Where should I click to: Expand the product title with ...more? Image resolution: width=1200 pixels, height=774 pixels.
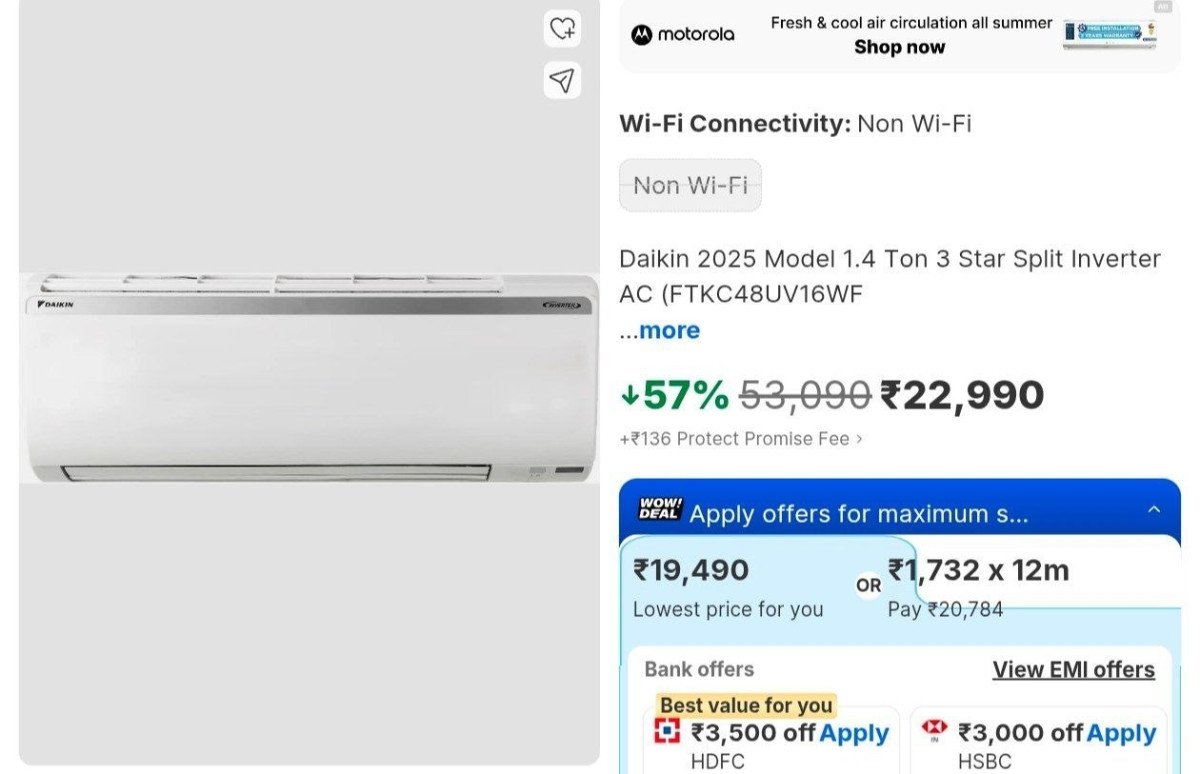click(x=662, y=330)
